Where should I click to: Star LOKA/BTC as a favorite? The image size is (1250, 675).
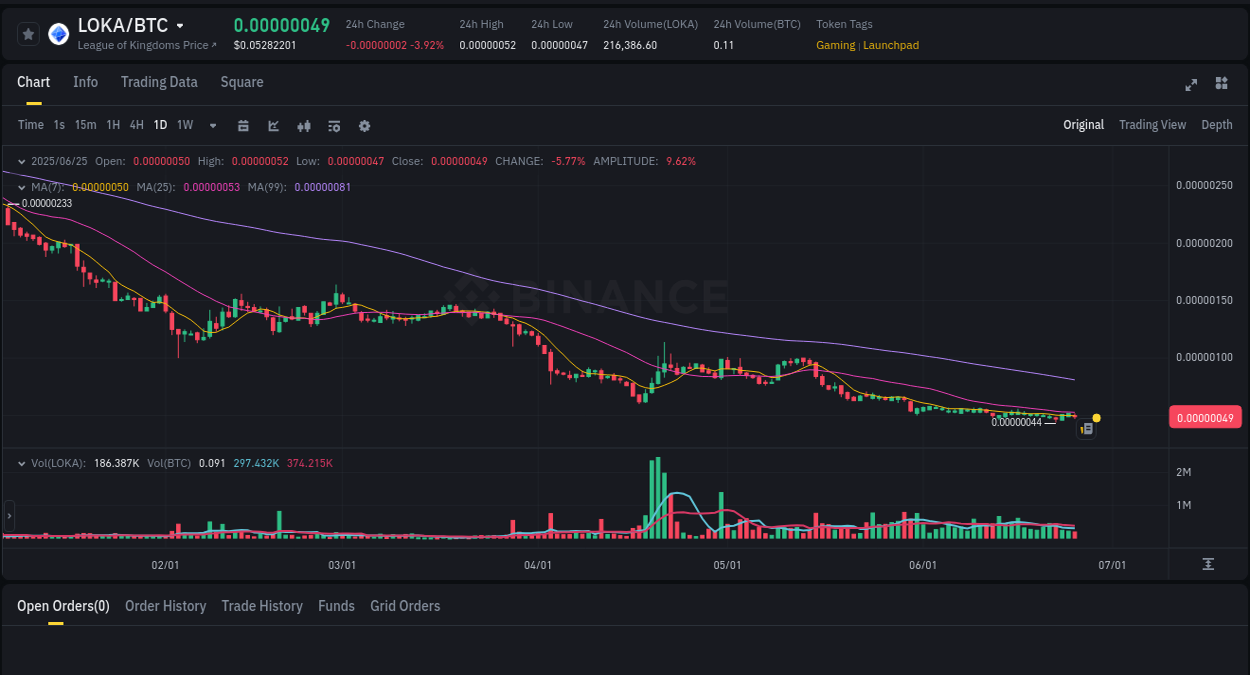point(28,33)
